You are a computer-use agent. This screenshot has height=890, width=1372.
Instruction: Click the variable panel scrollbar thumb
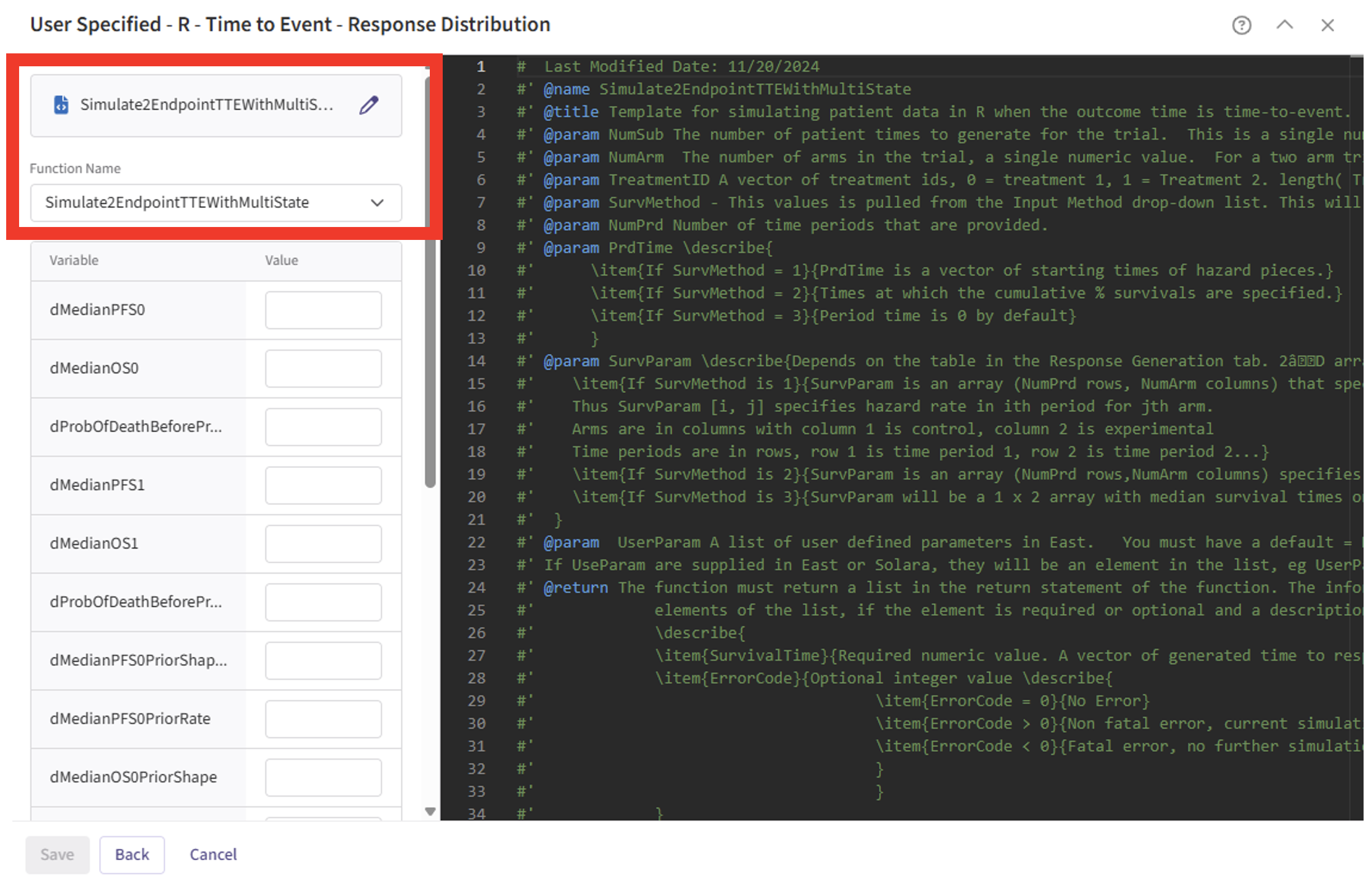tap(430, 363)
